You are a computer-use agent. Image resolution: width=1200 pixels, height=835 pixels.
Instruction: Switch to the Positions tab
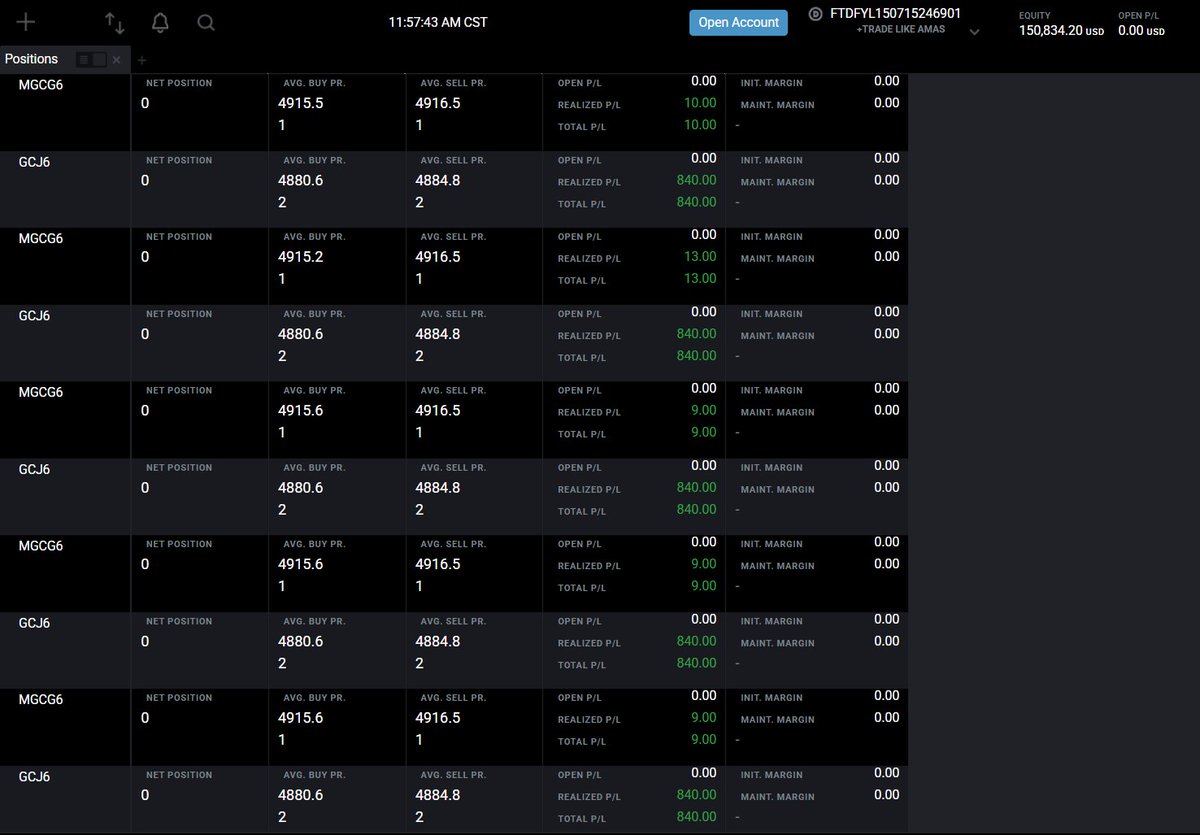coord(32,59)
